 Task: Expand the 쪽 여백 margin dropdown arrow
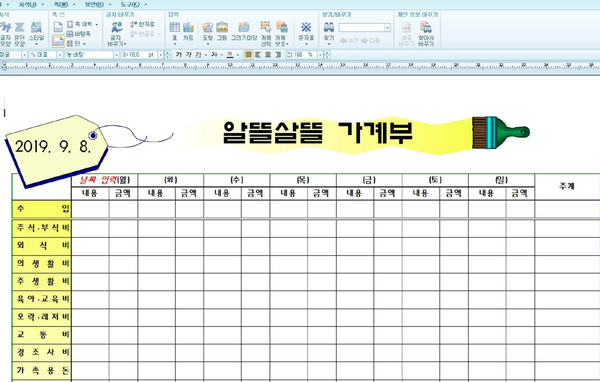97,24
